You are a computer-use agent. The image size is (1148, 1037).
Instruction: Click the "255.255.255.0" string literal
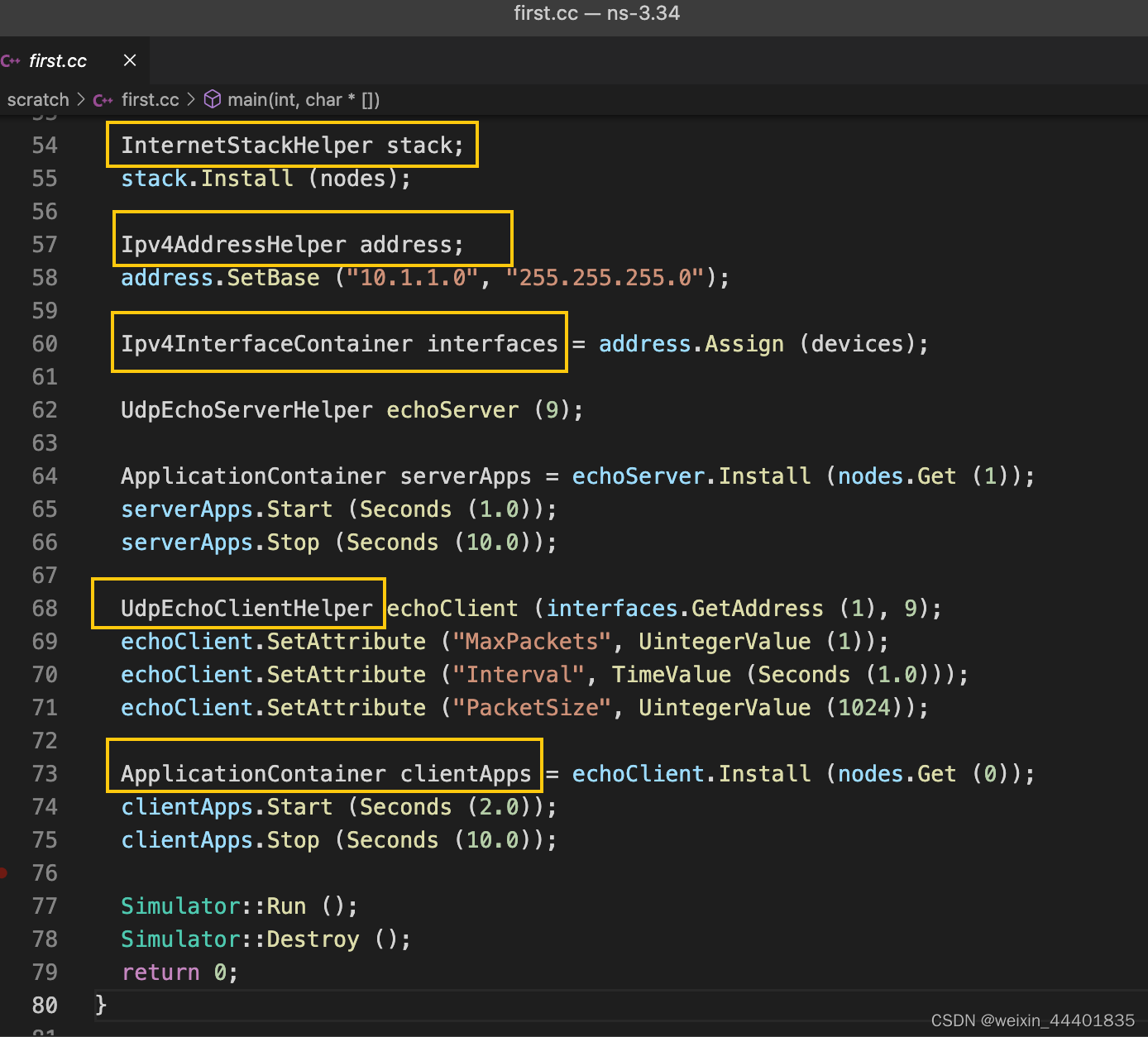point(605,278)
